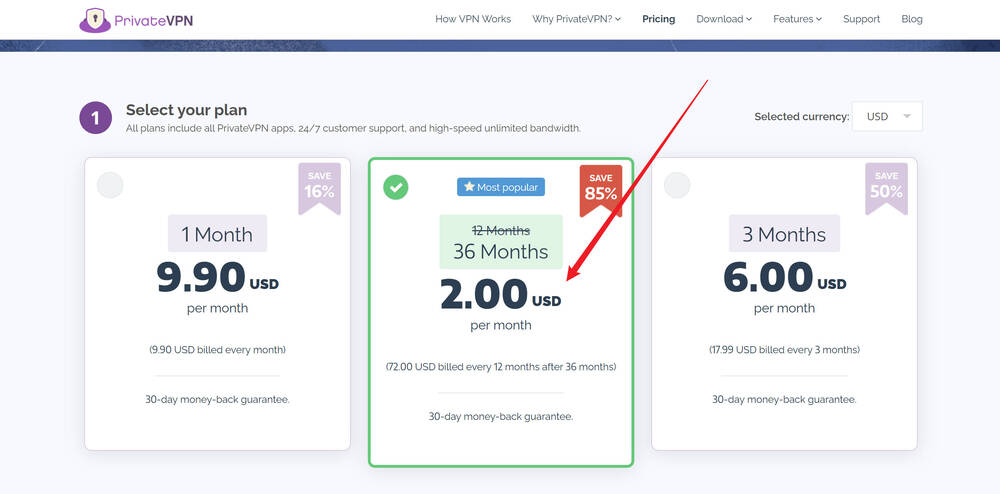Click the '9.90 USD billed every month' text
The height and width of the screenshot is (494, 1000).
pos(217,349)
